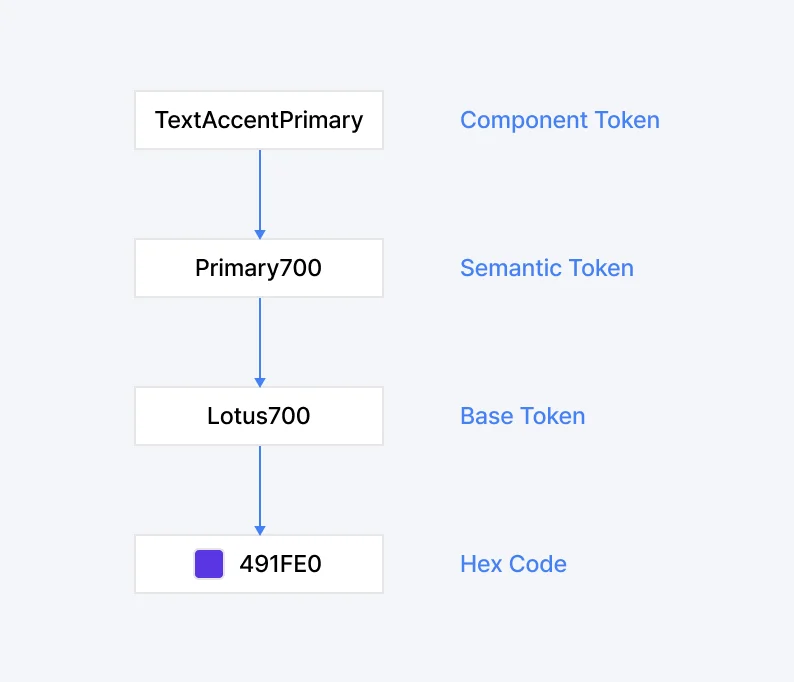Click the Hex Code label
794x682 pixels.
coord(513,564)
